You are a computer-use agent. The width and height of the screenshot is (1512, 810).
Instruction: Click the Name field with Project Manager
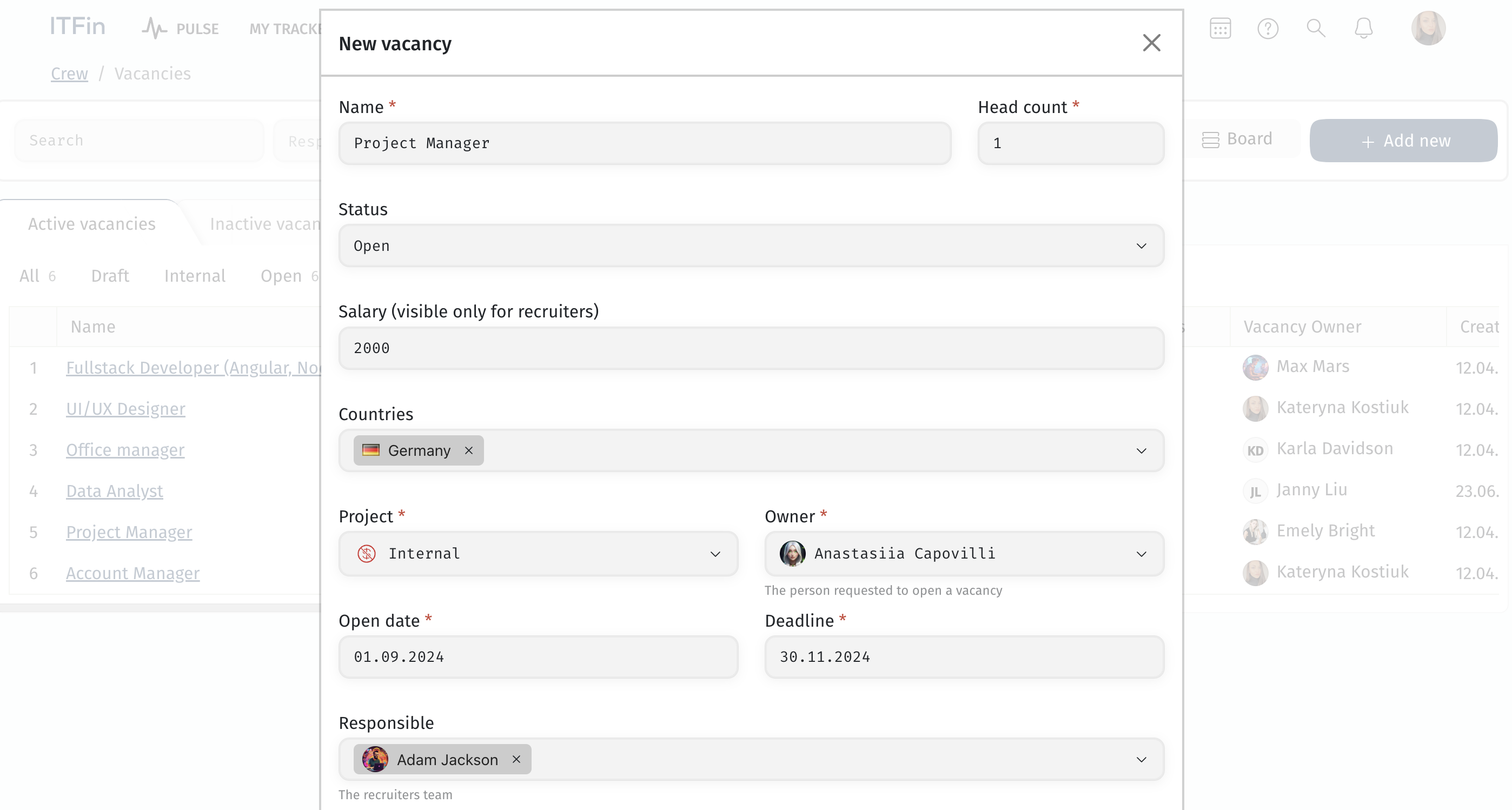point(645,143)
